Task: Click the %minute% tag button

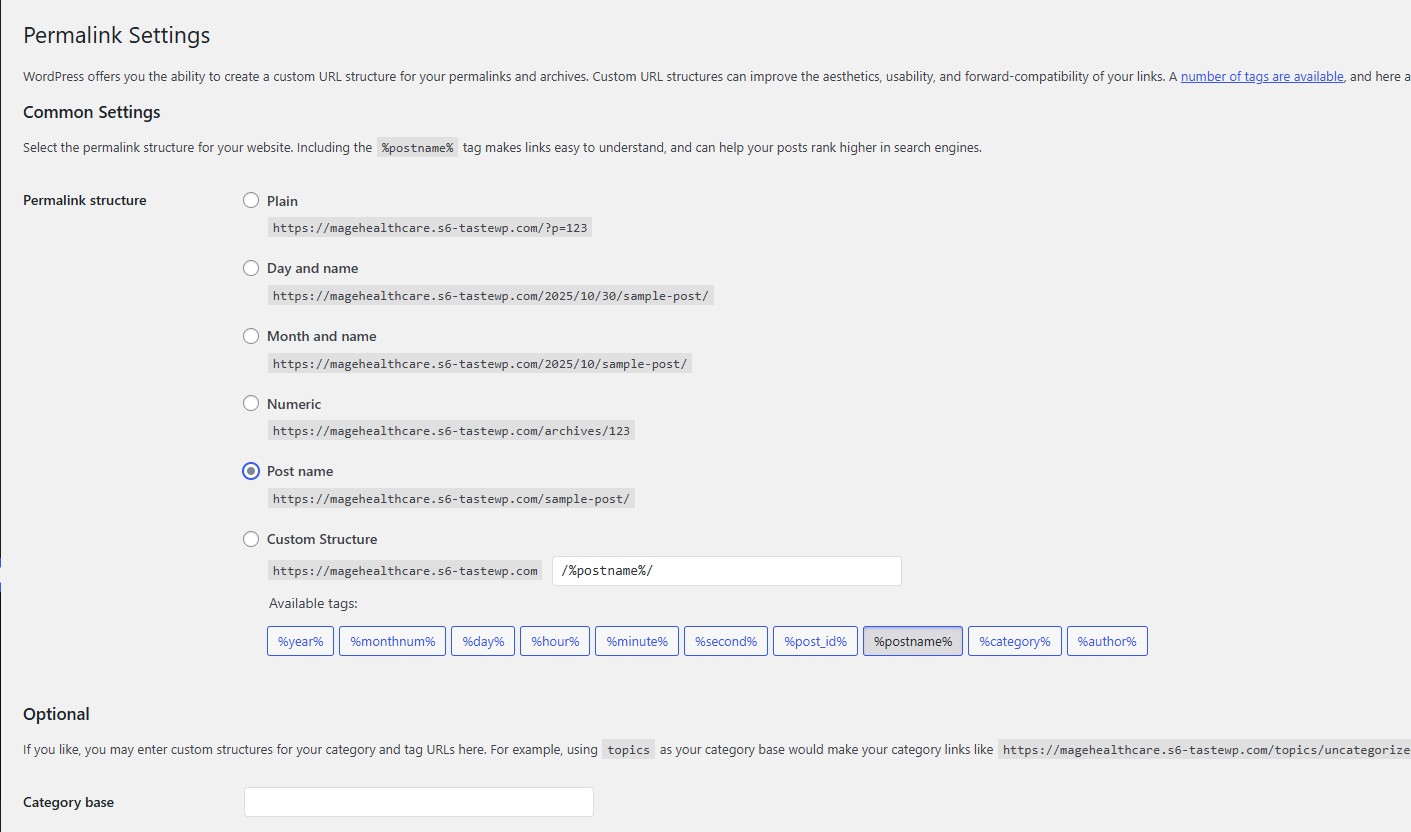Action: pos(637,641)
